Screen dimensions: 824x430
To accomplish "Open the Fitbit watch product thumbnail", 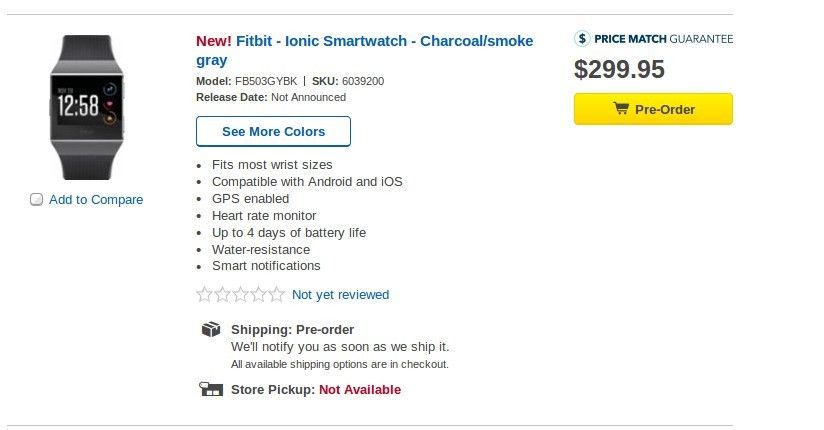I will pyautogui.click(x=89, y=107).
